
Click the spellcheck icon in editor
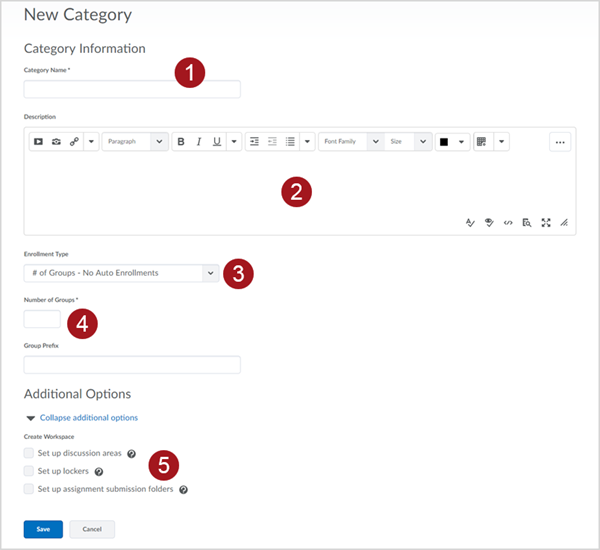470,223
